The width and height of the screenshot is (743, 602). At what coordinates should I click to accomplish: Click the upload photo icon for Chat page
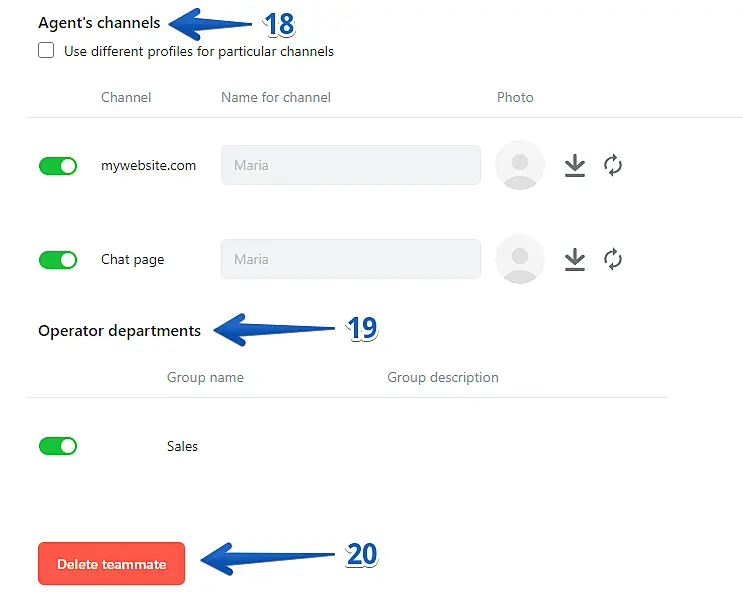click(574, 260)
